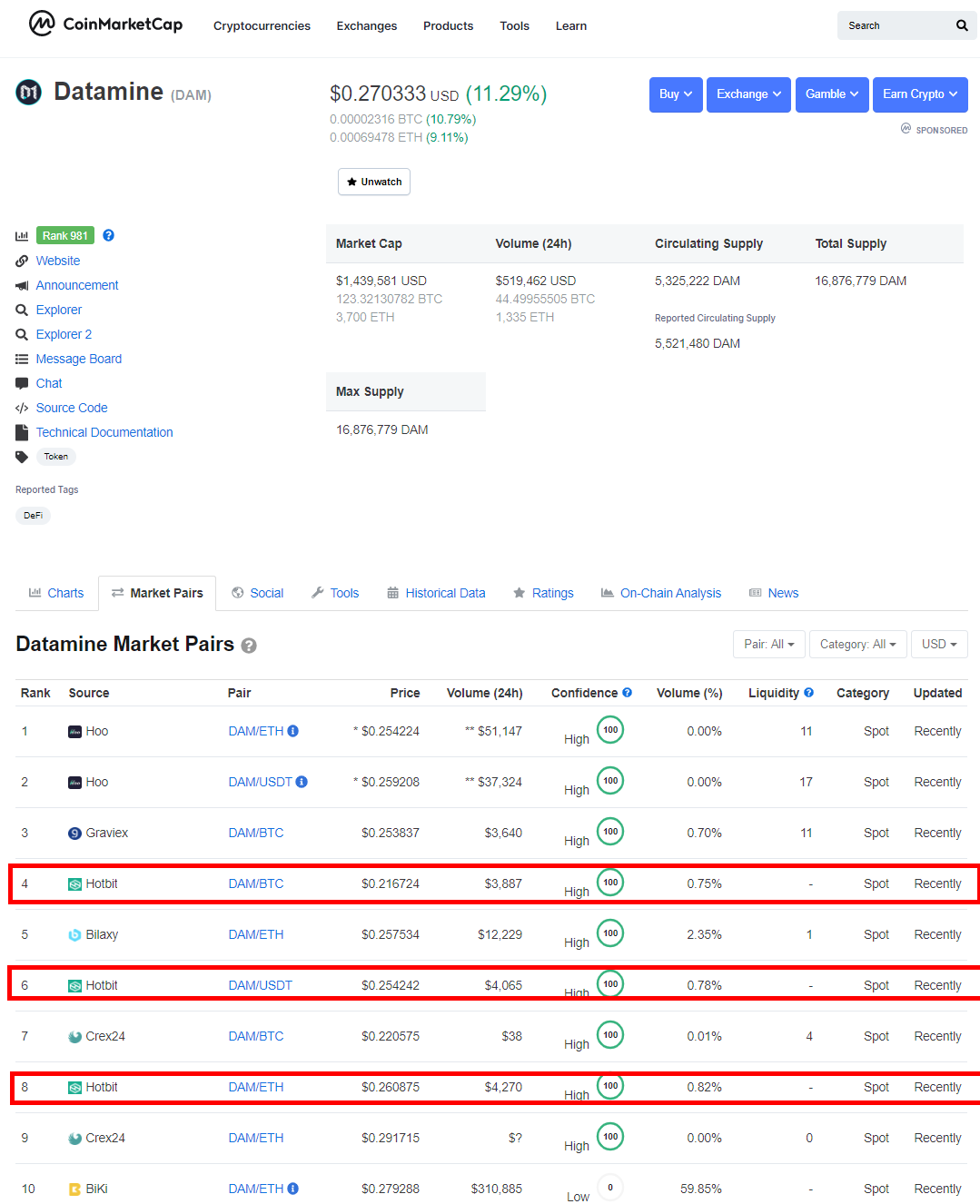Screen dimensions: 980x1204
Task: Click the Liquidity column info icon
Action: [x=808, y=692]
